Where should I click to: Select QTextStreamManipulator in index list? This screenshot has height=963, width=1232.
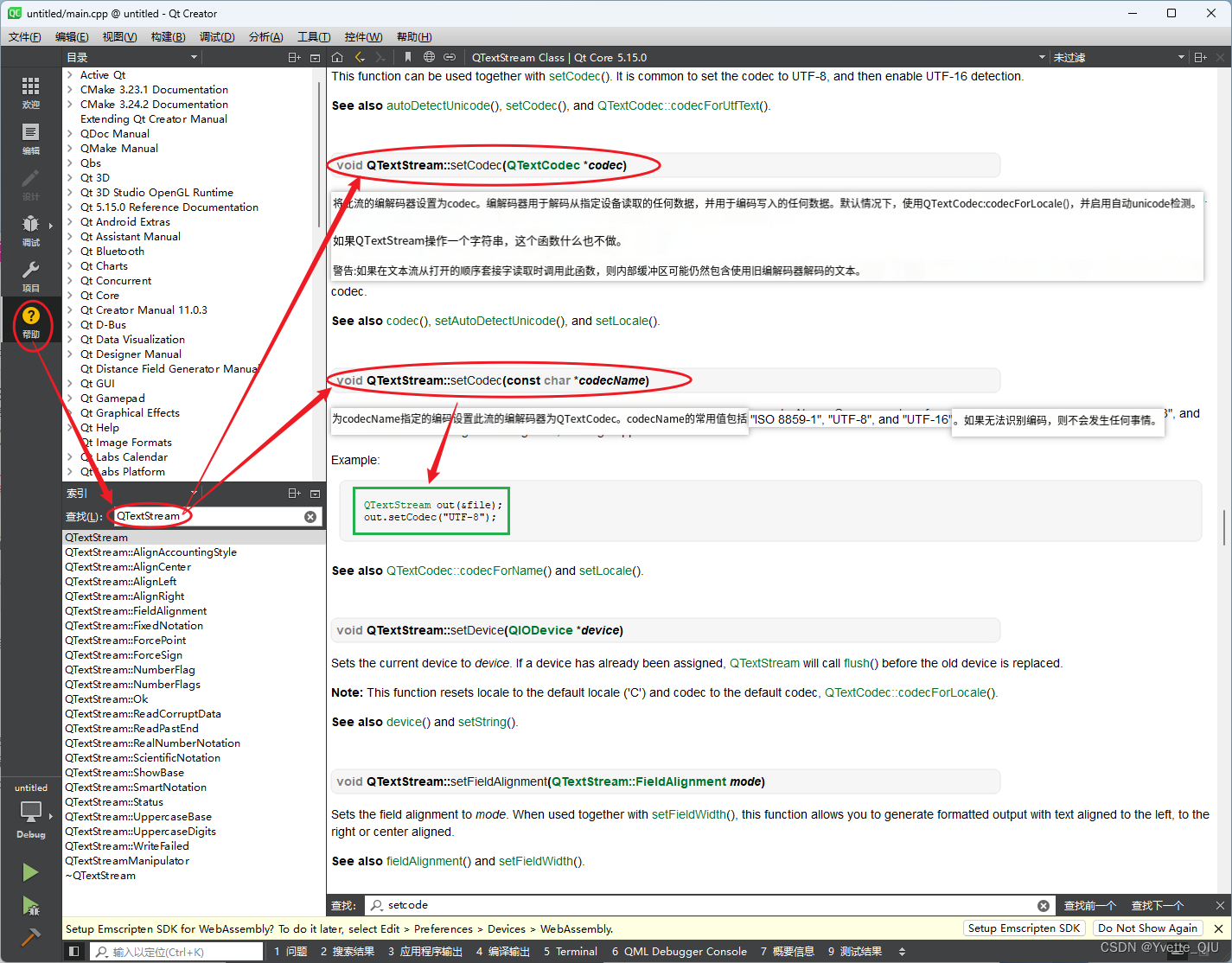pyautogui.click(x=127, y=861)
